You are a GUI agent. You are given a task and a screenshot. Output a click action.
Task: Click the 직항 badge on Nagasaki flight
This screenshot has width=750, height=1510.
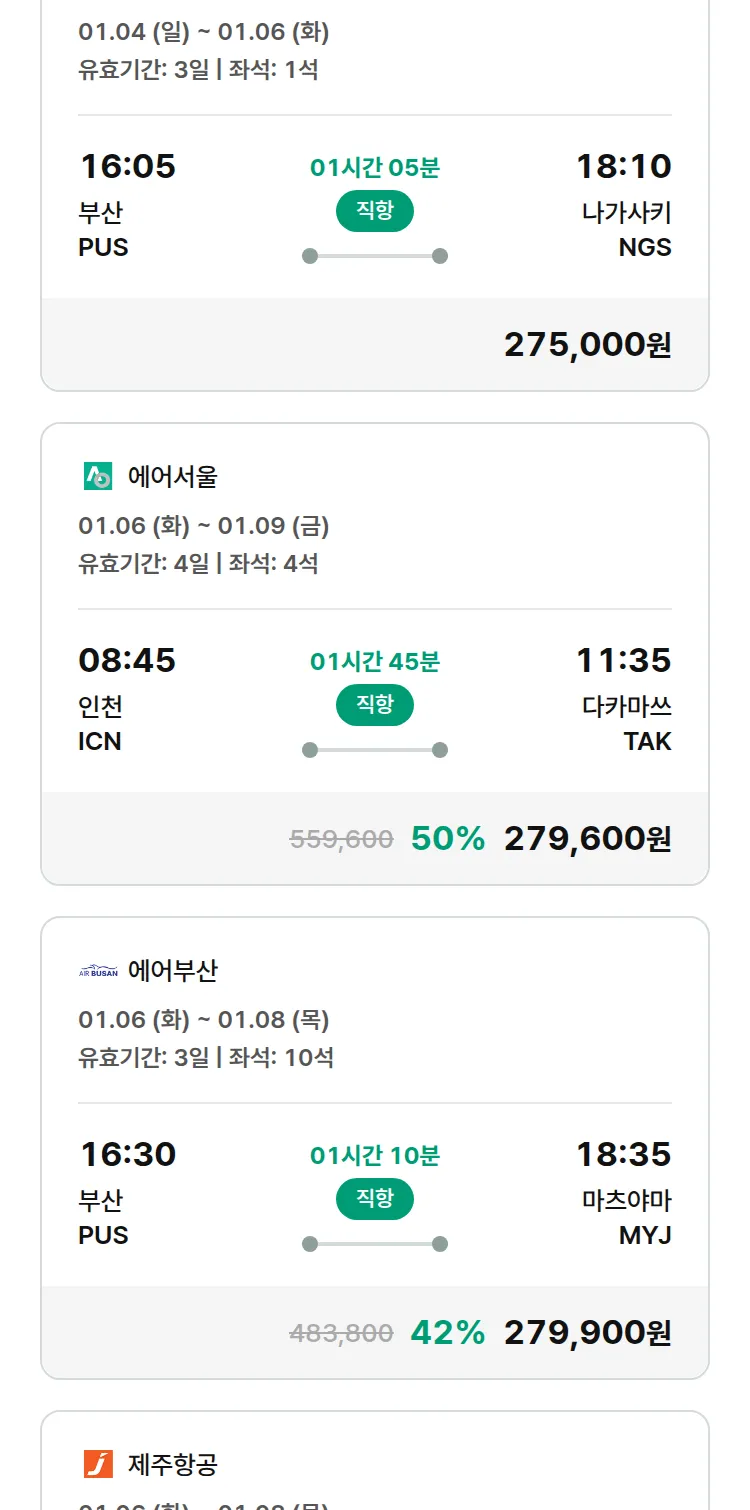point(375,210)
